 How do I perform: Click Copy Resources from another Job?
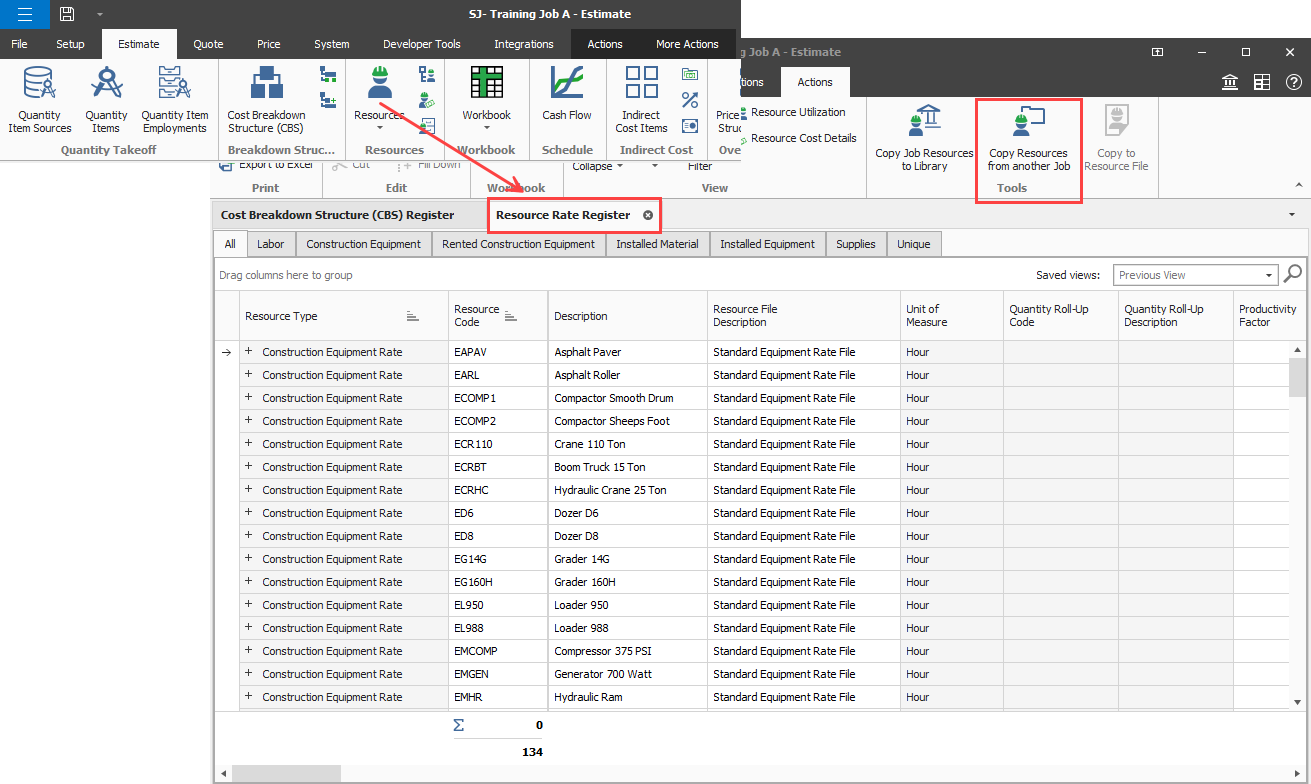(x=1028, y=140)
